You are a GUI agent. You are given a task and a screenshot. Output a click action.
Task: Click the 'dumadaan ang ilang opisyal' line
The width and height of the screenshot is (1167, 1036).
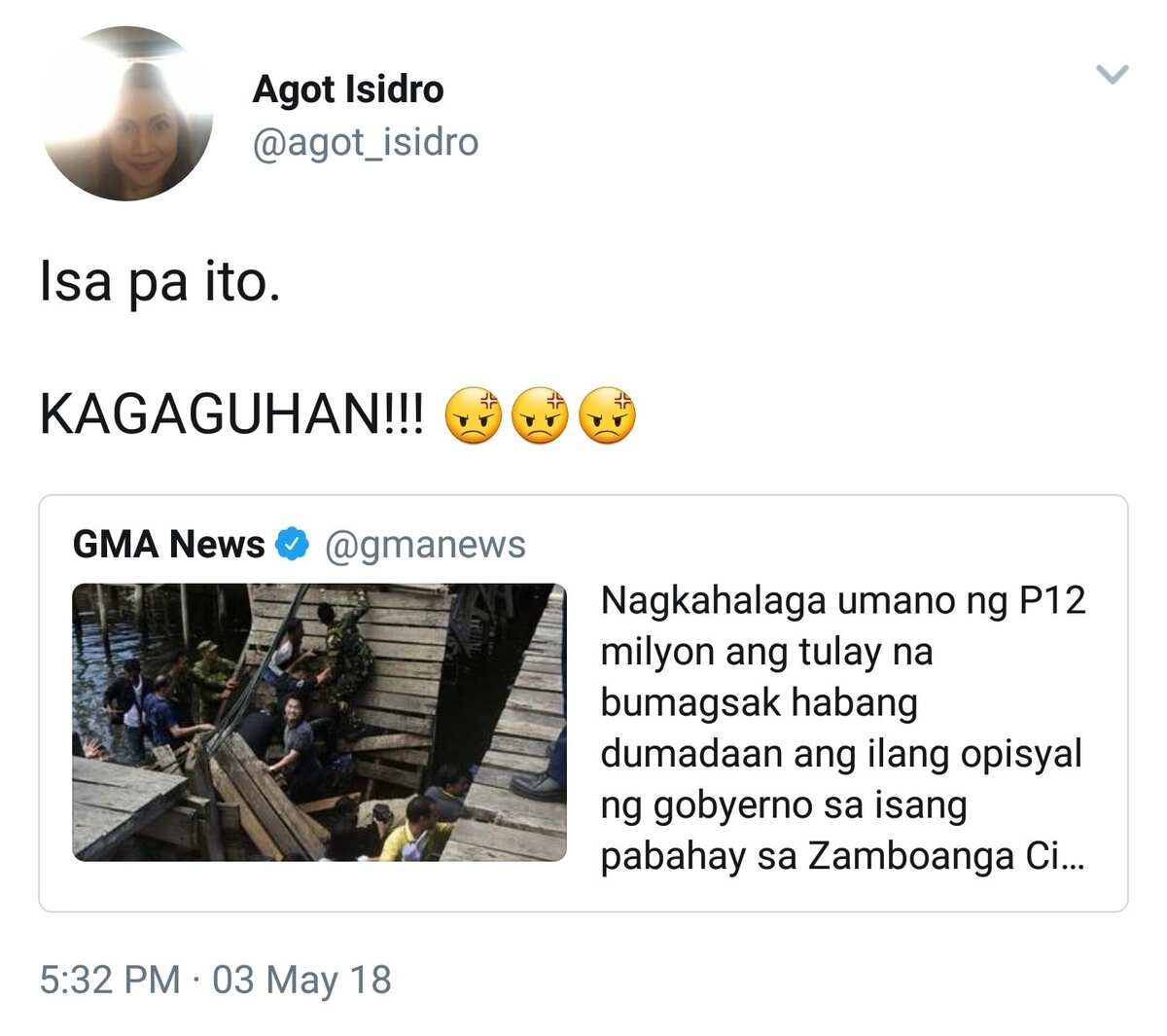(x=841, y=754)
